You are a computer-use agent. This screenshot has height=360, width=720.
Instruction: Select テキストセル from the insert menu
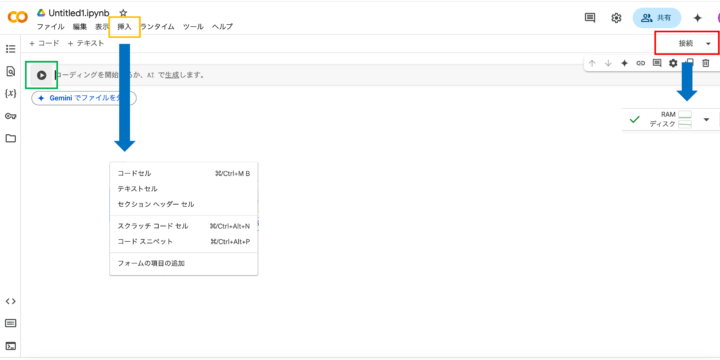pos(184,189)
